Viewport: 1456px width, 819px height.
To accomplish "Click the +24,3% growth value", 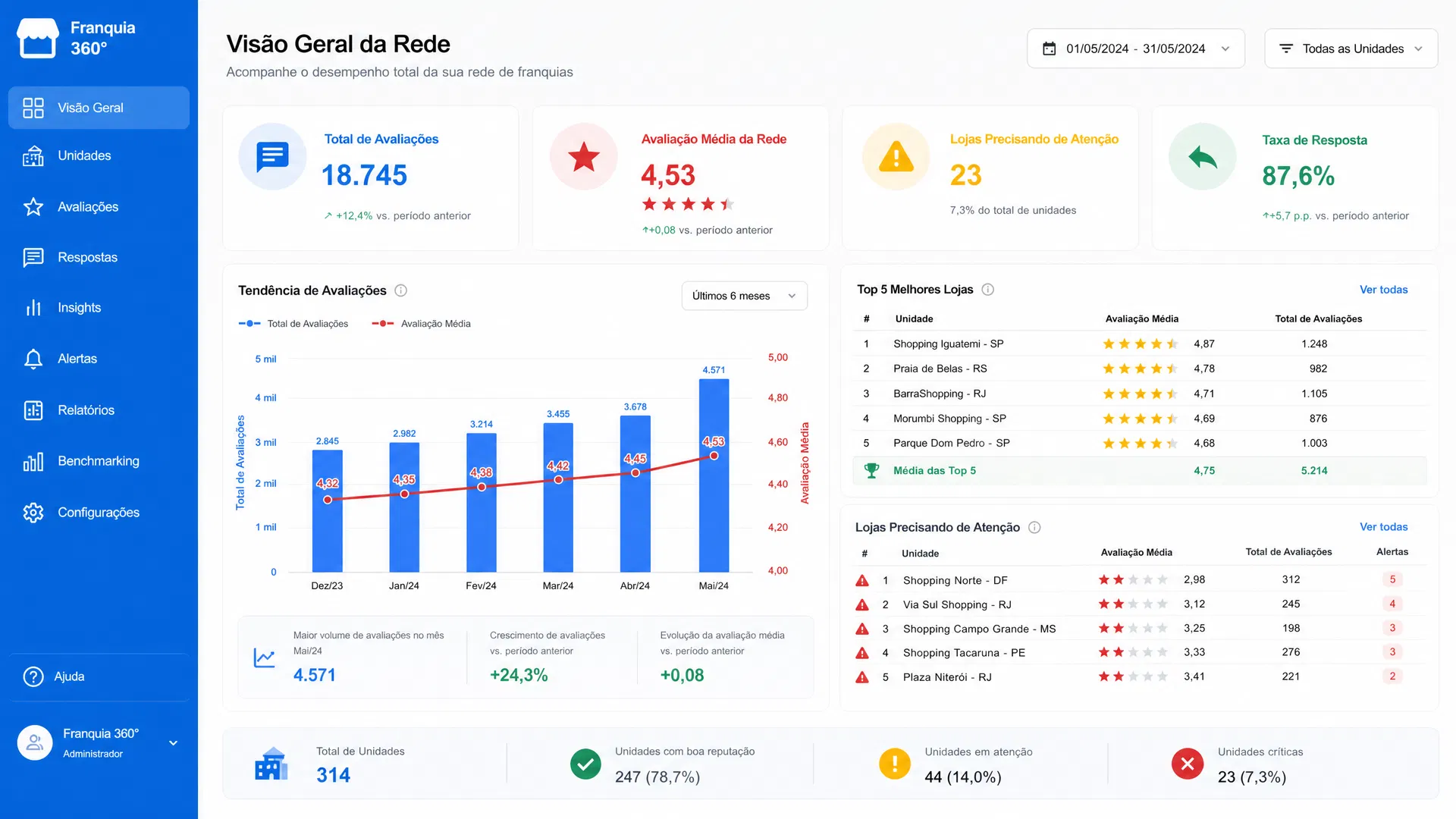I will [519, 675].
